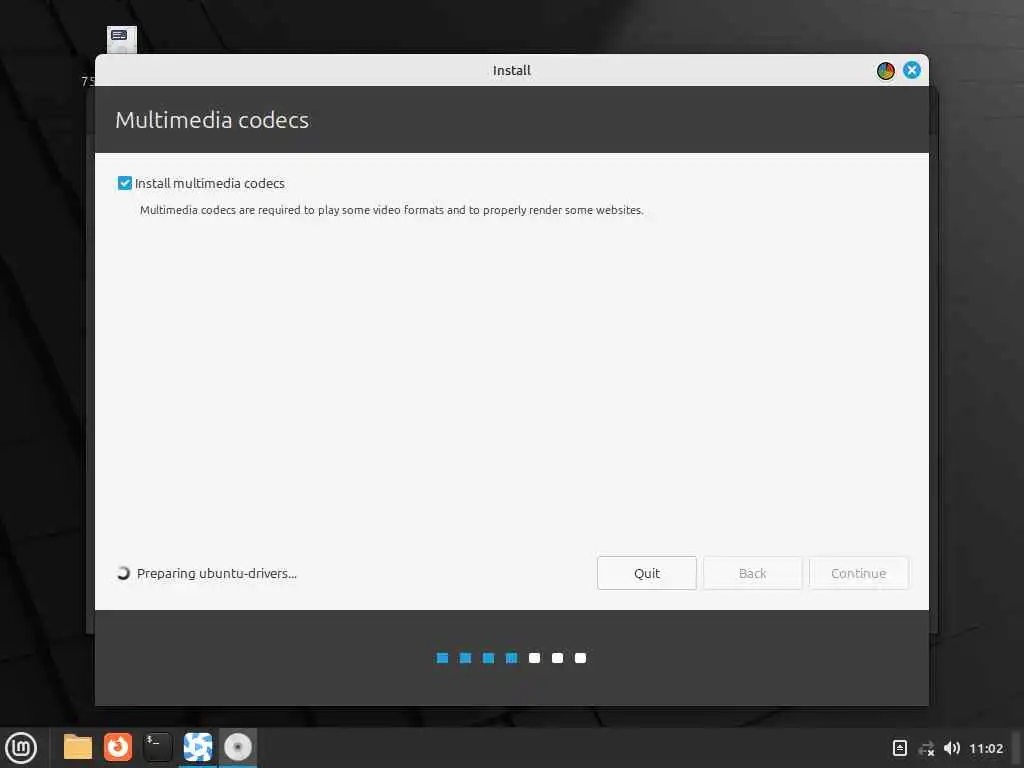Open the clock showing 11:02
Screen dimensions: 1024x768
(986, 748)
